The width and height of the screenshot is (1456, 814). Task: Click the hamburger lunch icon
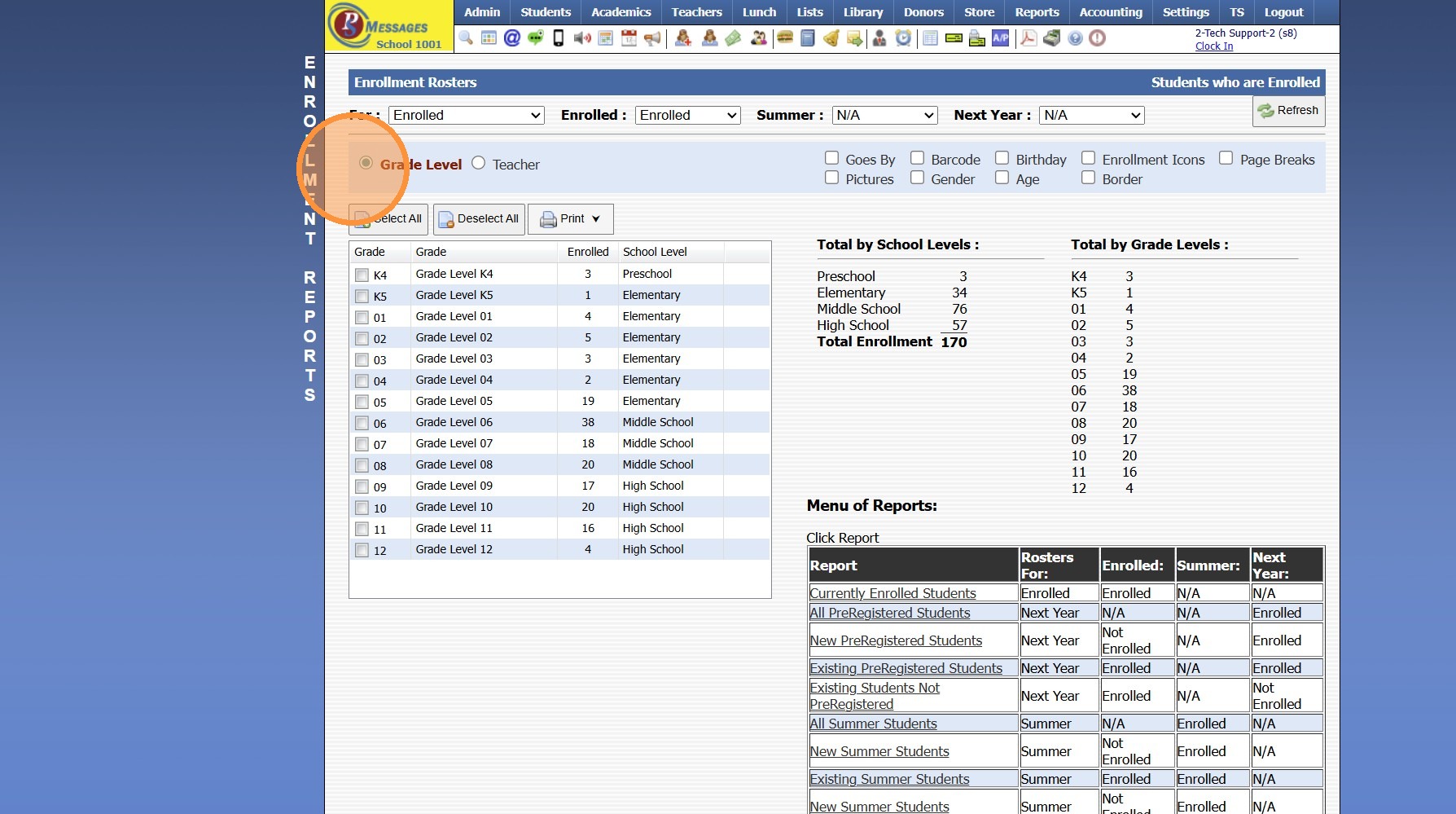click(x=785, y=38)
